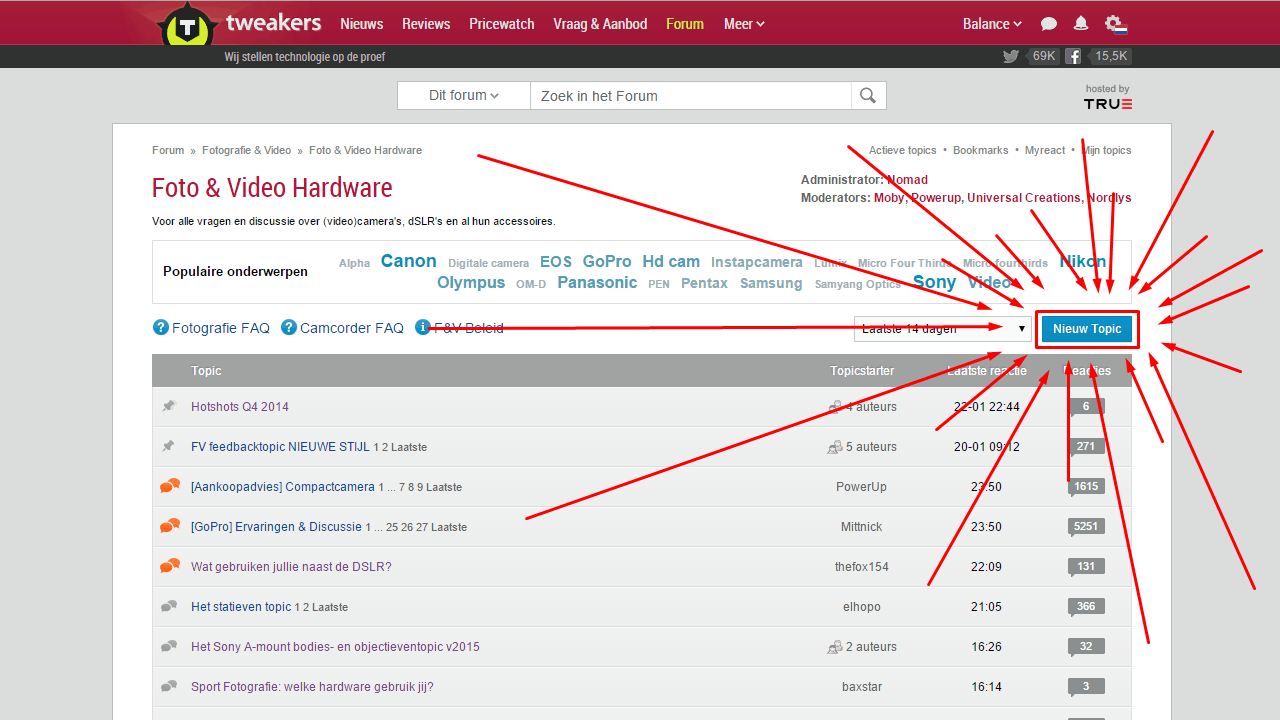Open the Balance account dropdown
Screen dimensions: 1280x720
pyautogui.click(x=992, y=24)
